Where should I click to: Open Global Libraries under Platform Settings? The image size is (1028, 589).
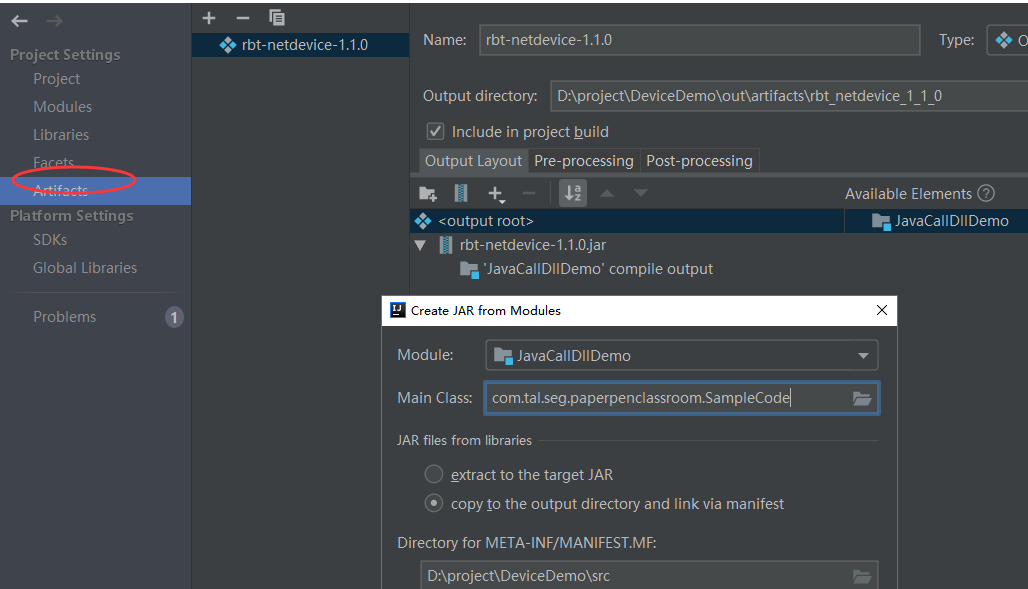(x=85, y=268)
